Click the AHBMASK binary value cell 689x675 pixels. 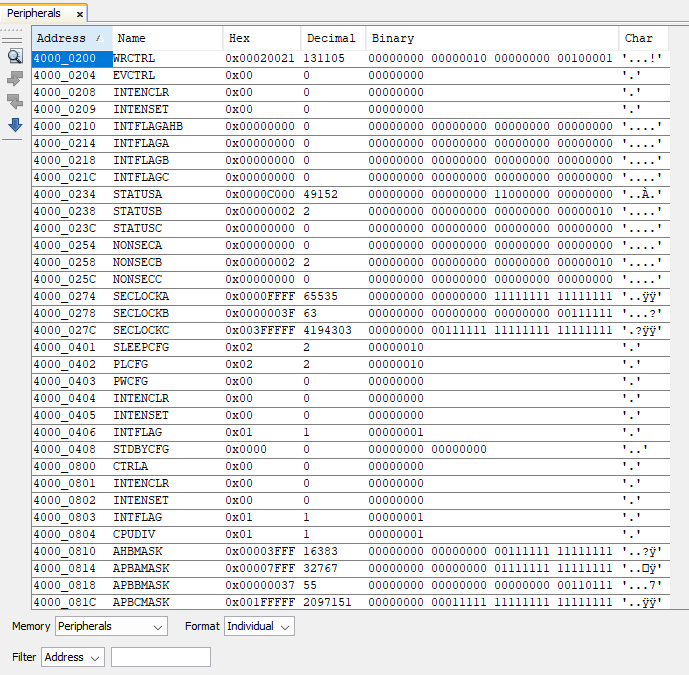tap(489, 551)
